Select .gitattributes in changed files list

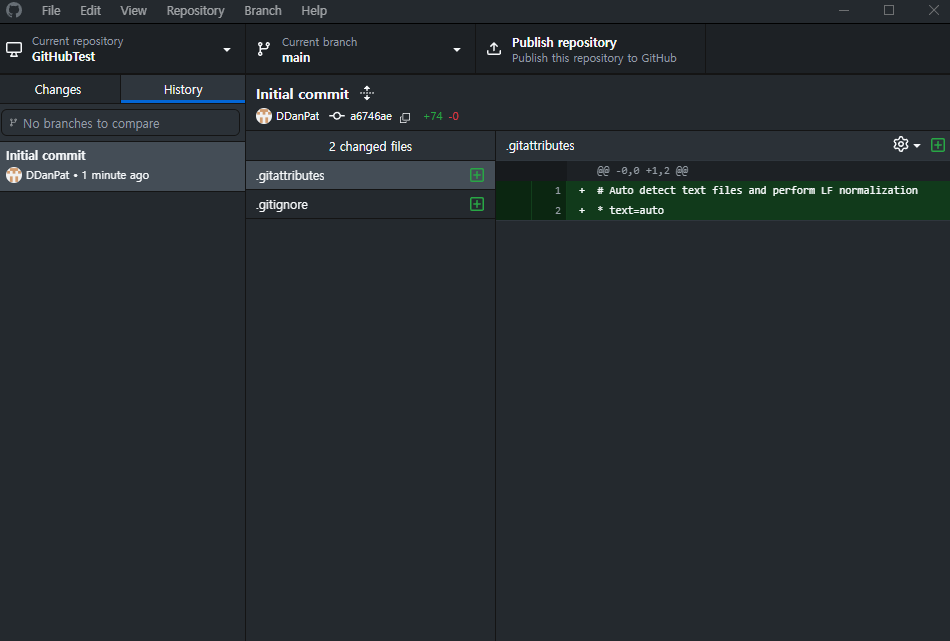tap(370, 175)
